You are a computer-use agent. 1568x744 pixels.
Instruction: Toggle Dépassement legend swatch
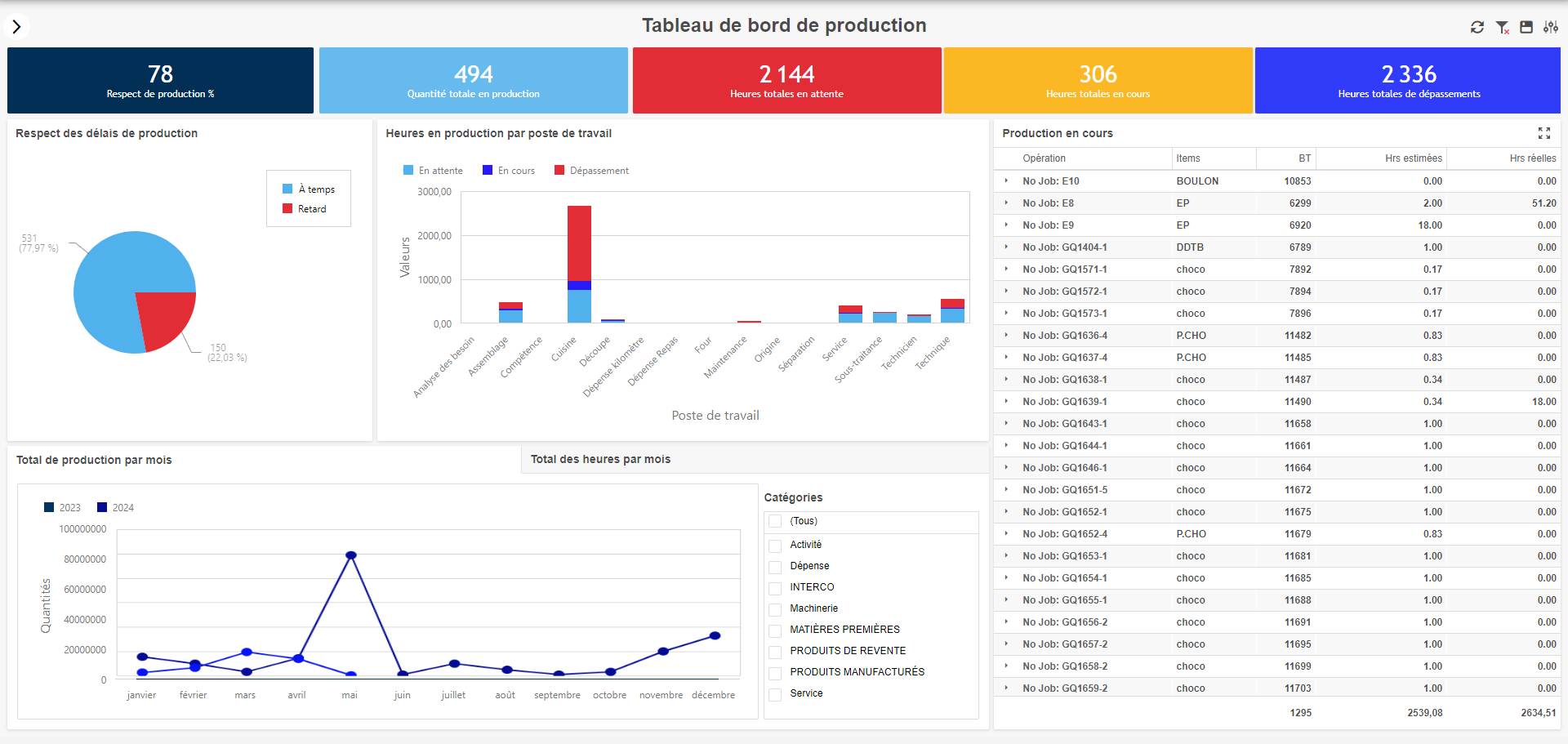point(559,170)
